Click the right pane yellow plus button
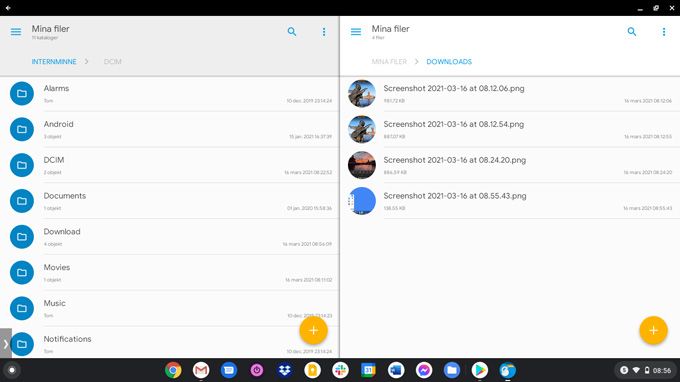Image resolution: width=680 pixels, height=382 pixels. click(653, 330)
